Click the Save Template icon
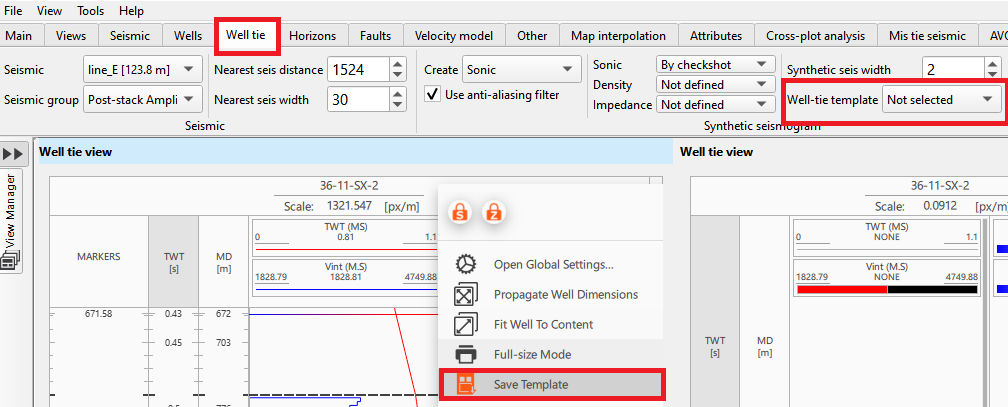This screenshot has width=1008, height=407. point(466,384)
